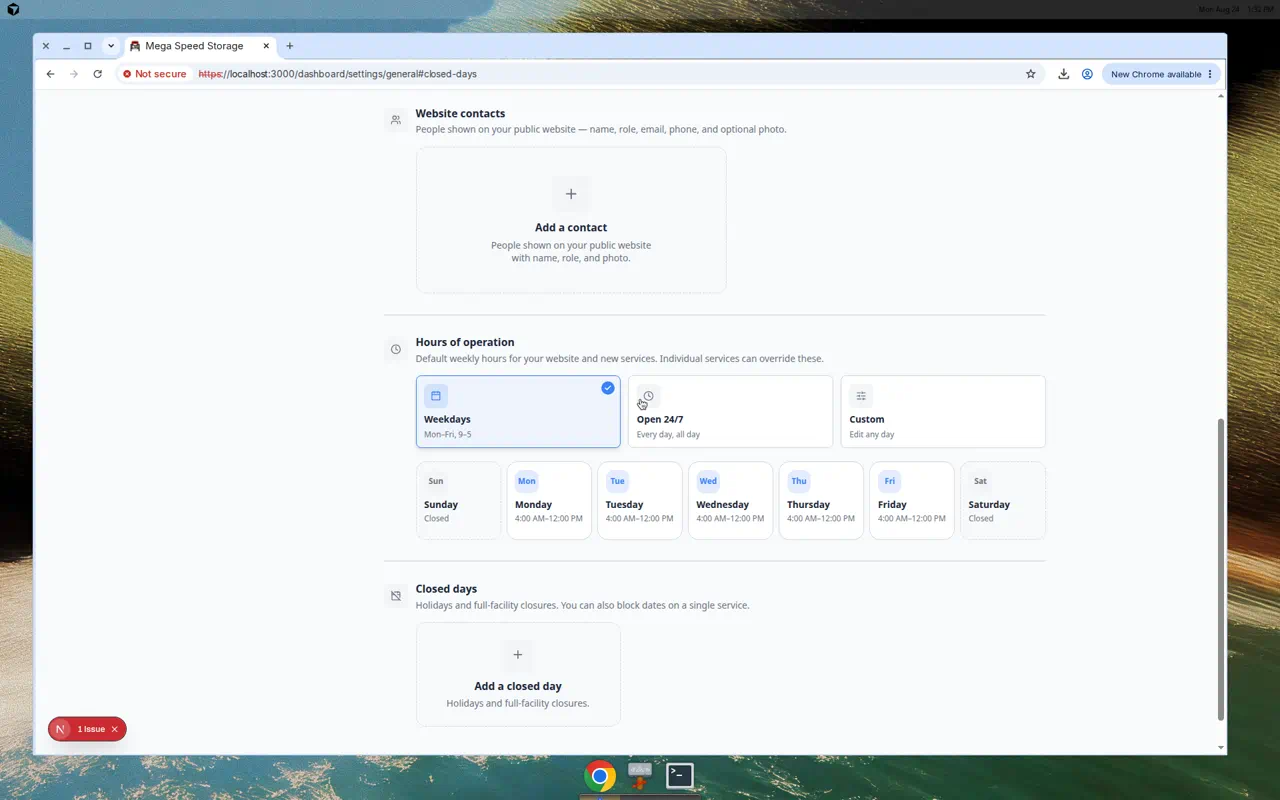Select the Weekdays hours preset
This screenshot has height=800, width=1280.
point(518,411)
